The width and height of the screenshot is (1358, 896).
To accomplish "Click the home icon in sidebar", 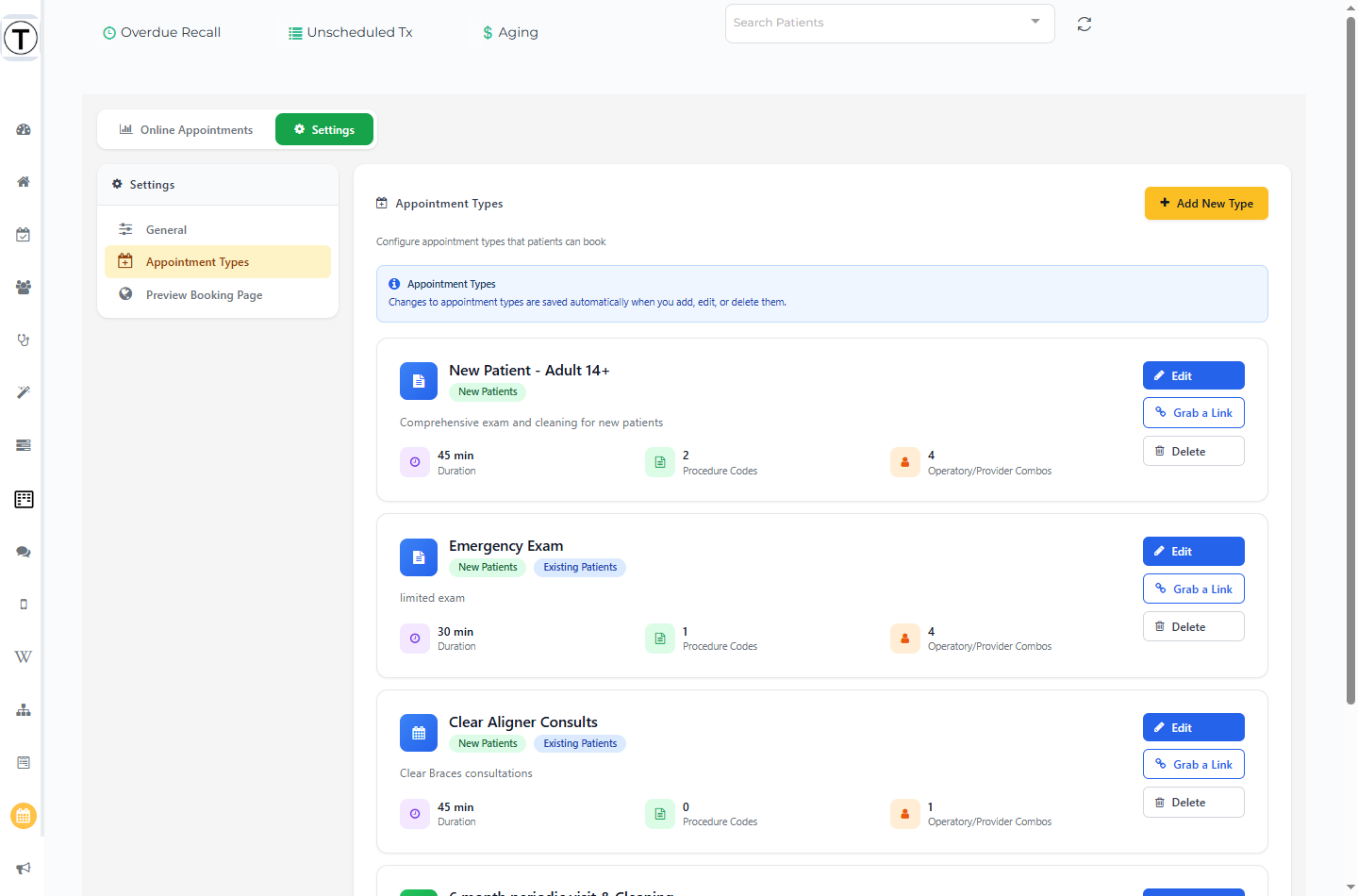I will [x=24, y=182].
